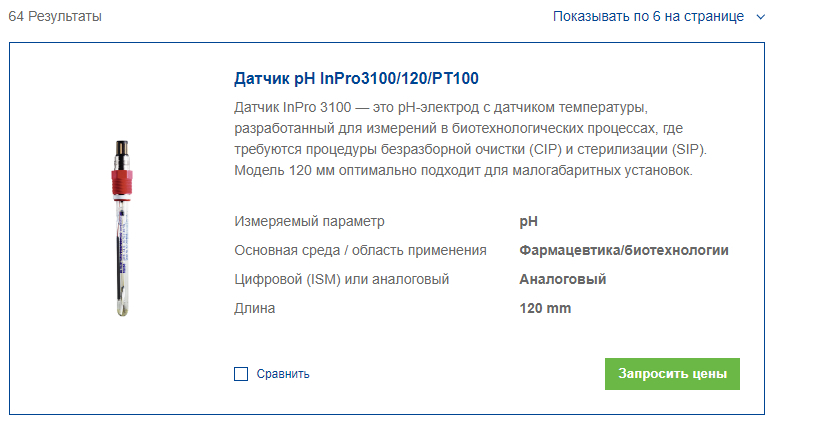Select the 'Основная среда / область применения' label
The width and height of the screenshot is (824, 425).
(x=360, y=251)
